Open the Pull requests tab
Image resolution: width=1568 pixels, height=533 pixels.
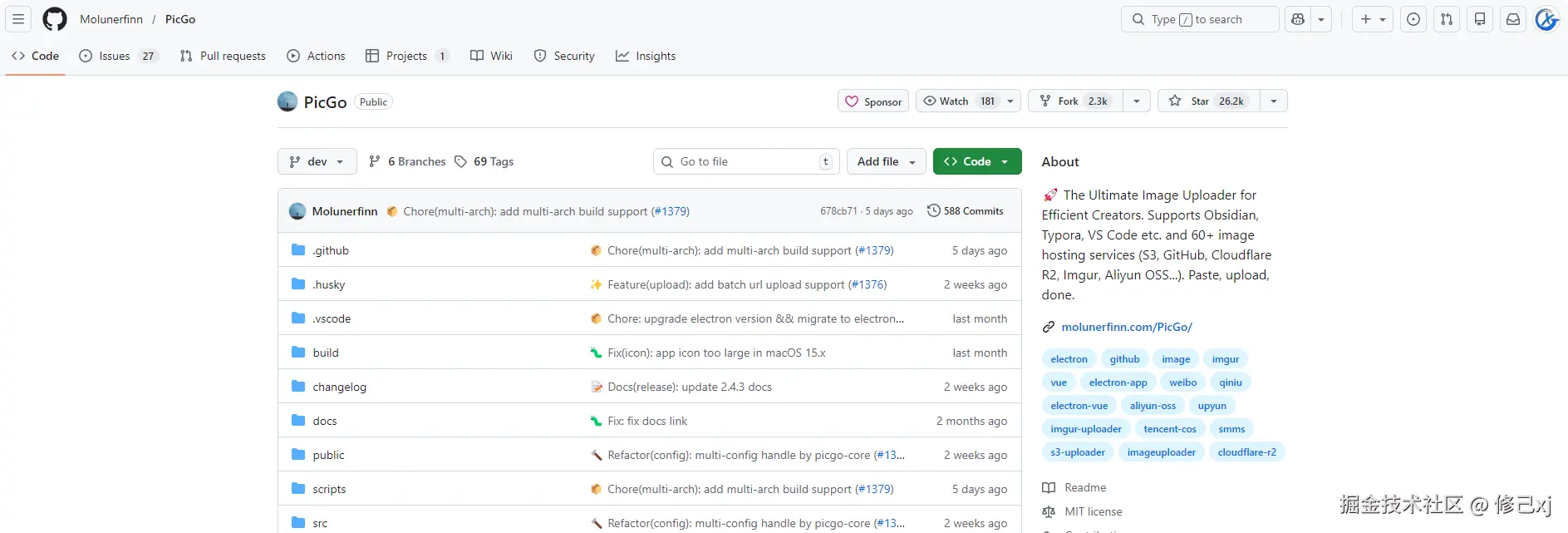click(x=223, y=56)
